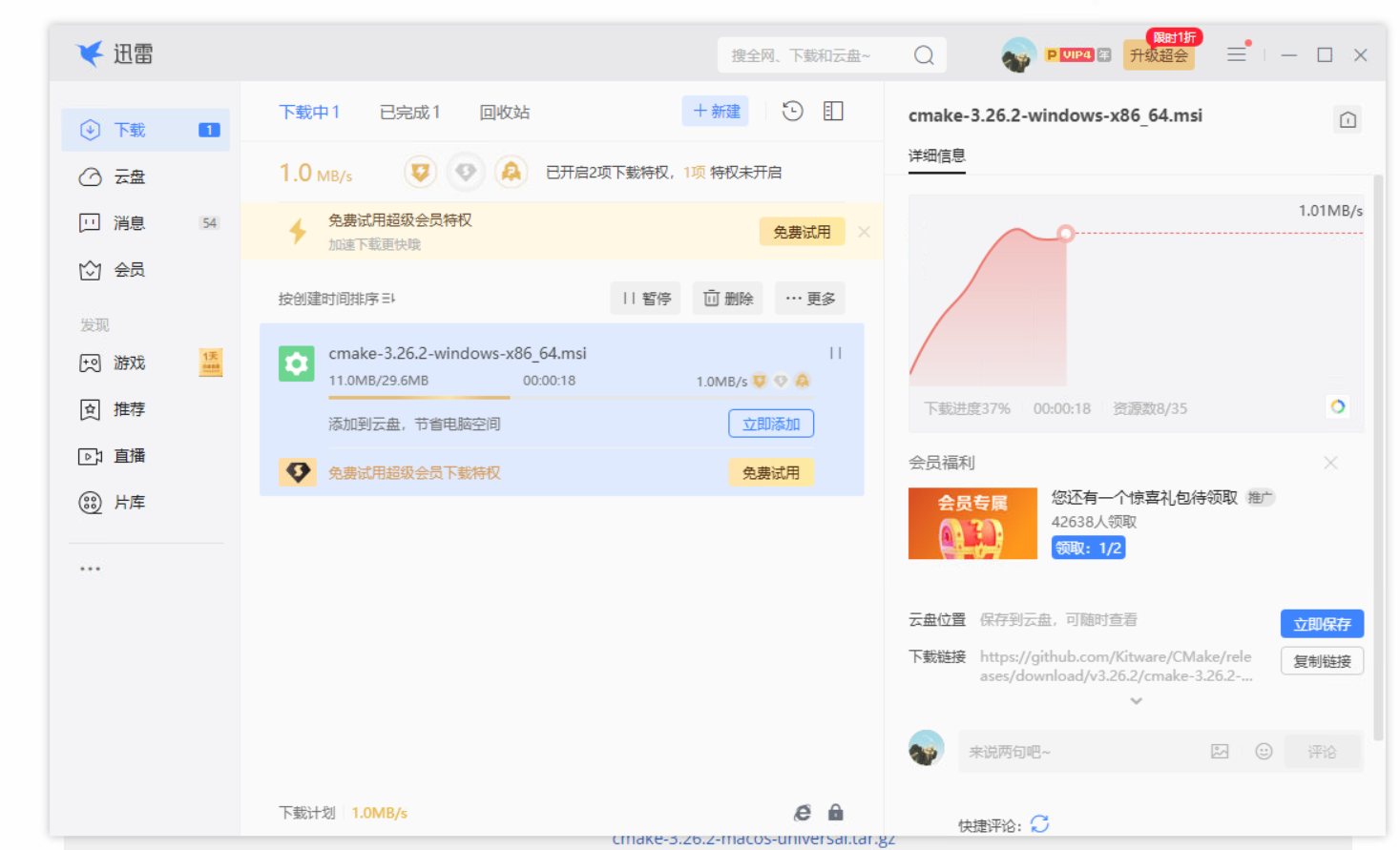Switch to the 下载中 1 tab

[x=309, y=112]
